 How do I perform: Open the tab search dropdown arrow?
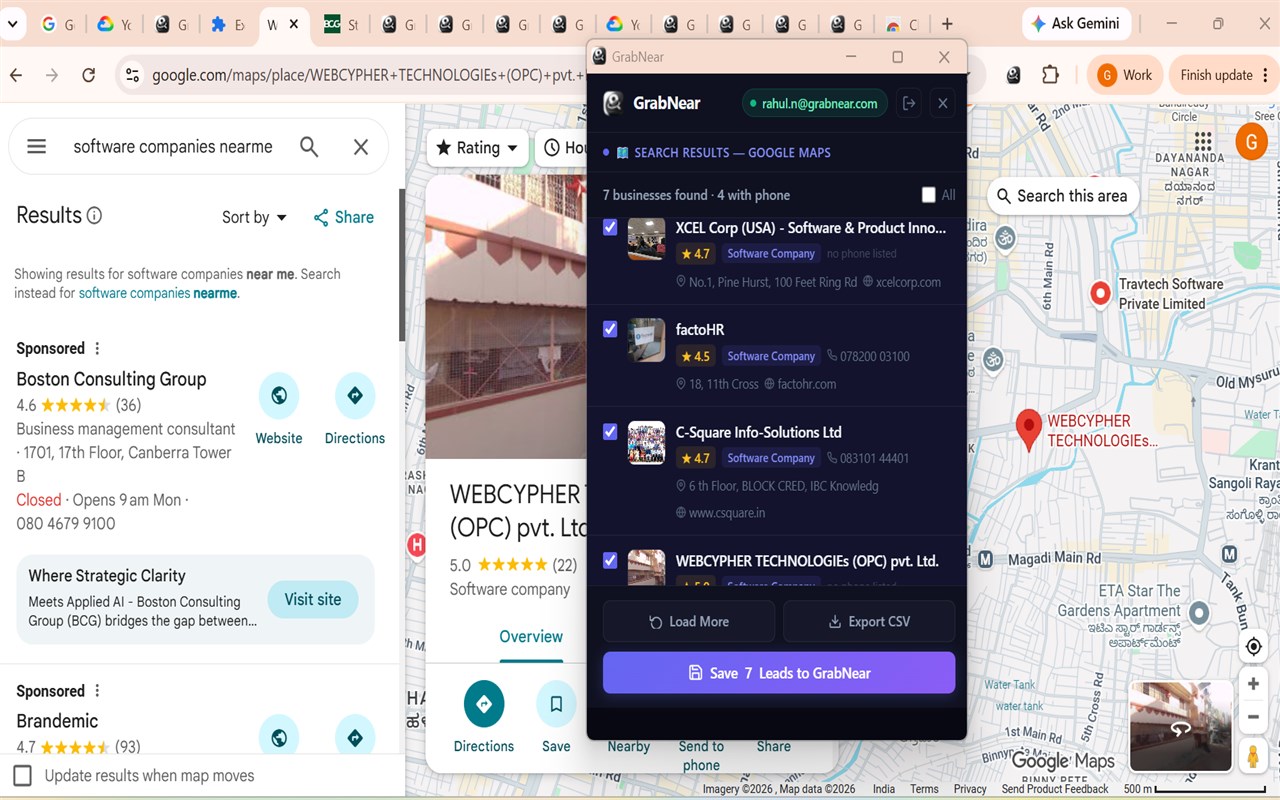point(12,24)
